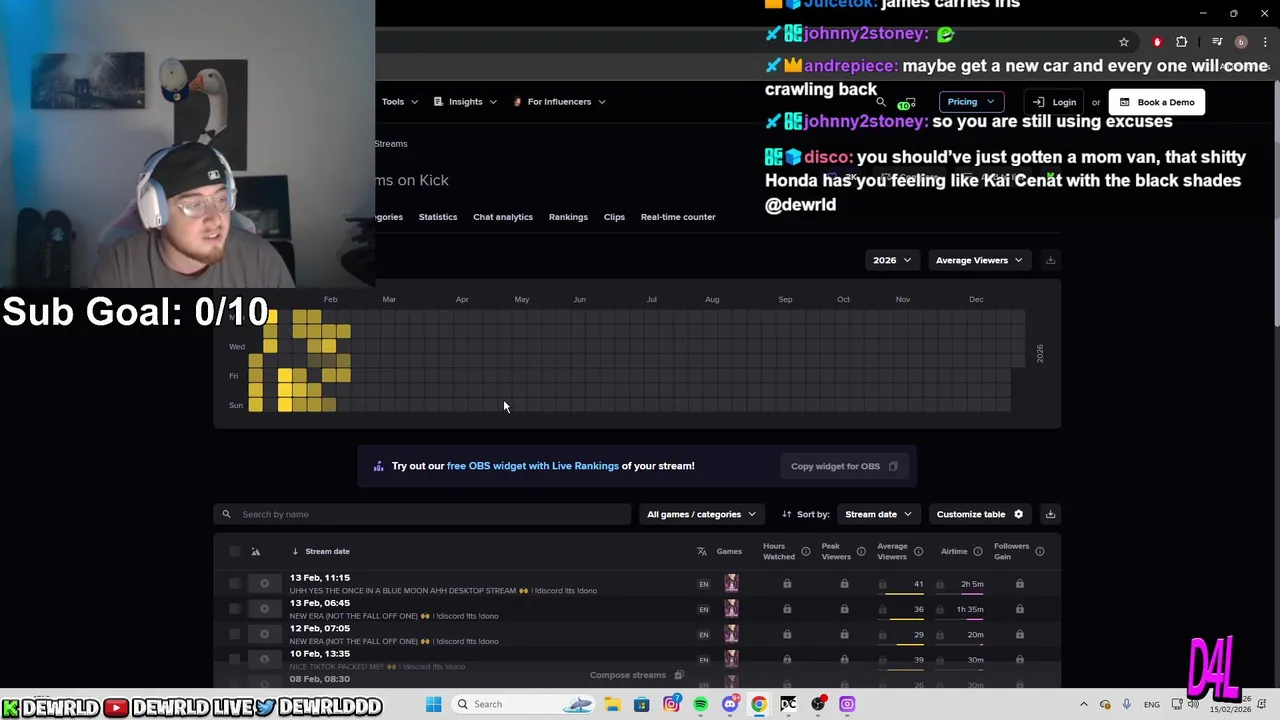This screenshot has width=1280, height=720.
Task: Tick the checkbox for 10 Feb, 13:35 stream
Action: (234, 659)
